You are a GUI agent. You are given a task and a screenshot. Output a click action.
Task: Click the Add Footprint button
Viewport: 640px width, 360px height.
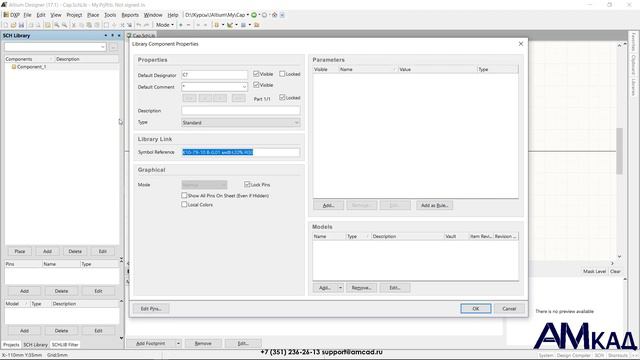[151, 343]
